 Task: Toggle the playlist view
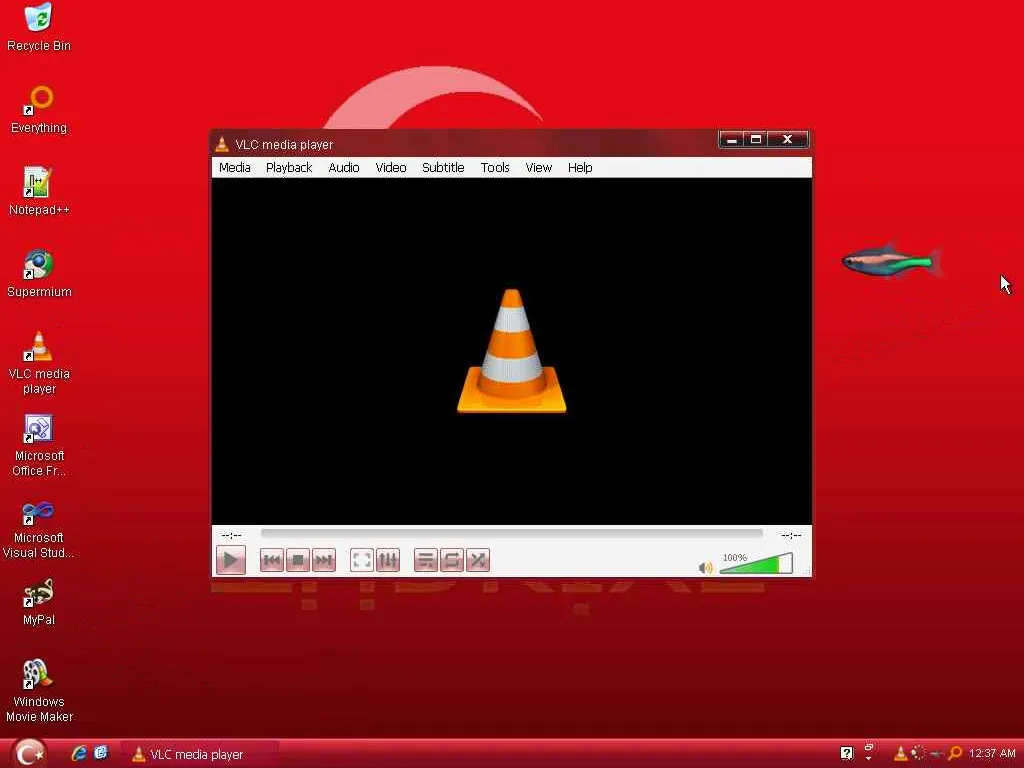coord(426,560)
